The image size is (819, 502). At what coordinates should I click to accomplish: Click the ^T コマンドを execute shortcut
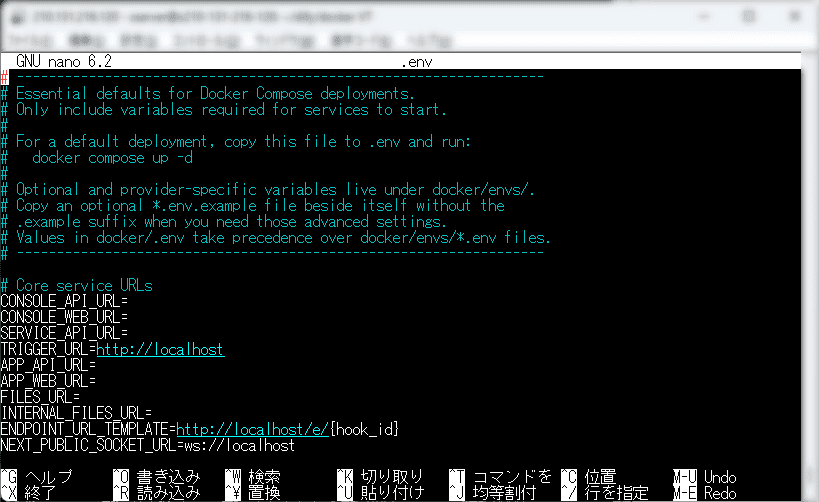pos(500,476)
